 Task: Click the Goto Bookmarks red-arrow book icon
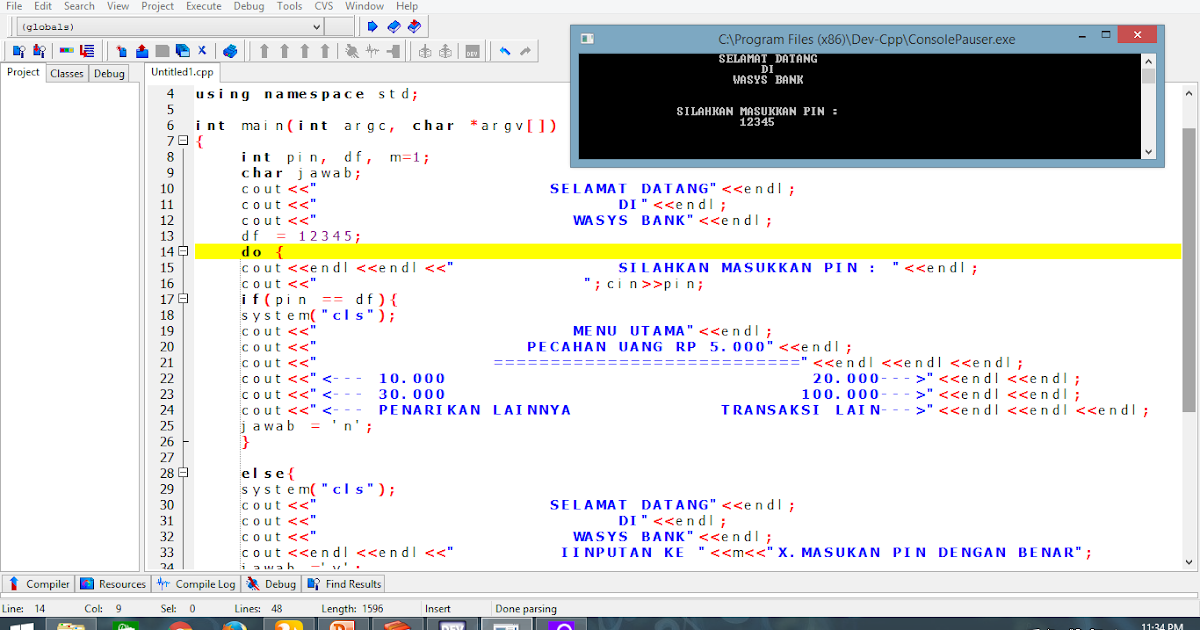point(414,27)
